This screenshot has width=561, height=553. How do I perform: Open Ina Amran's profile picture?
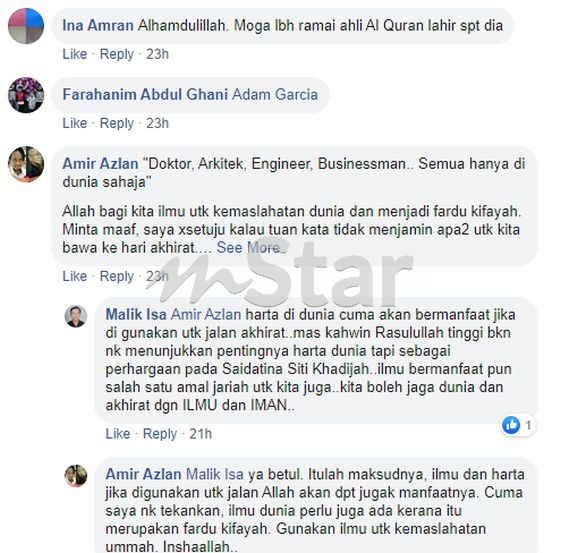point(26,26)
